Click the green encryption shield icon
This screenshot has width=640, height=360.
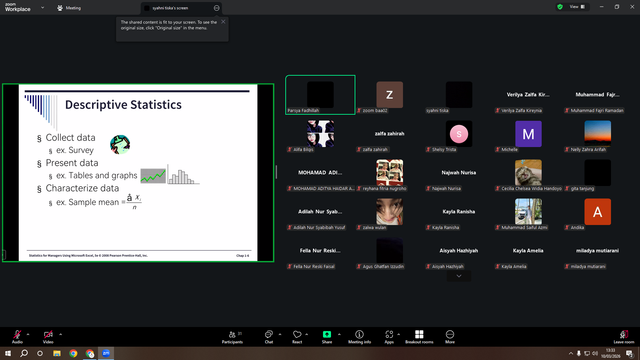560,7
